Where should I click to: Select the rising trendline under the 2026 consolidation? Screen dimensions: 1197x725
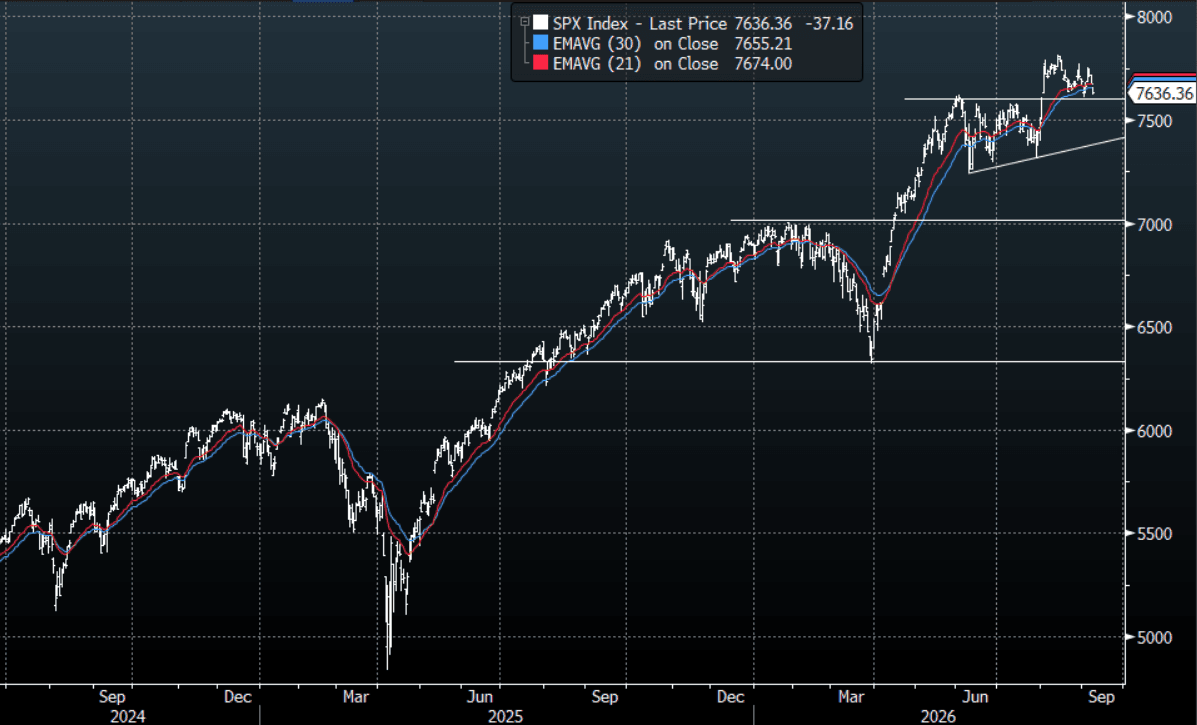pyautogui.click(x=1046, y=156)
